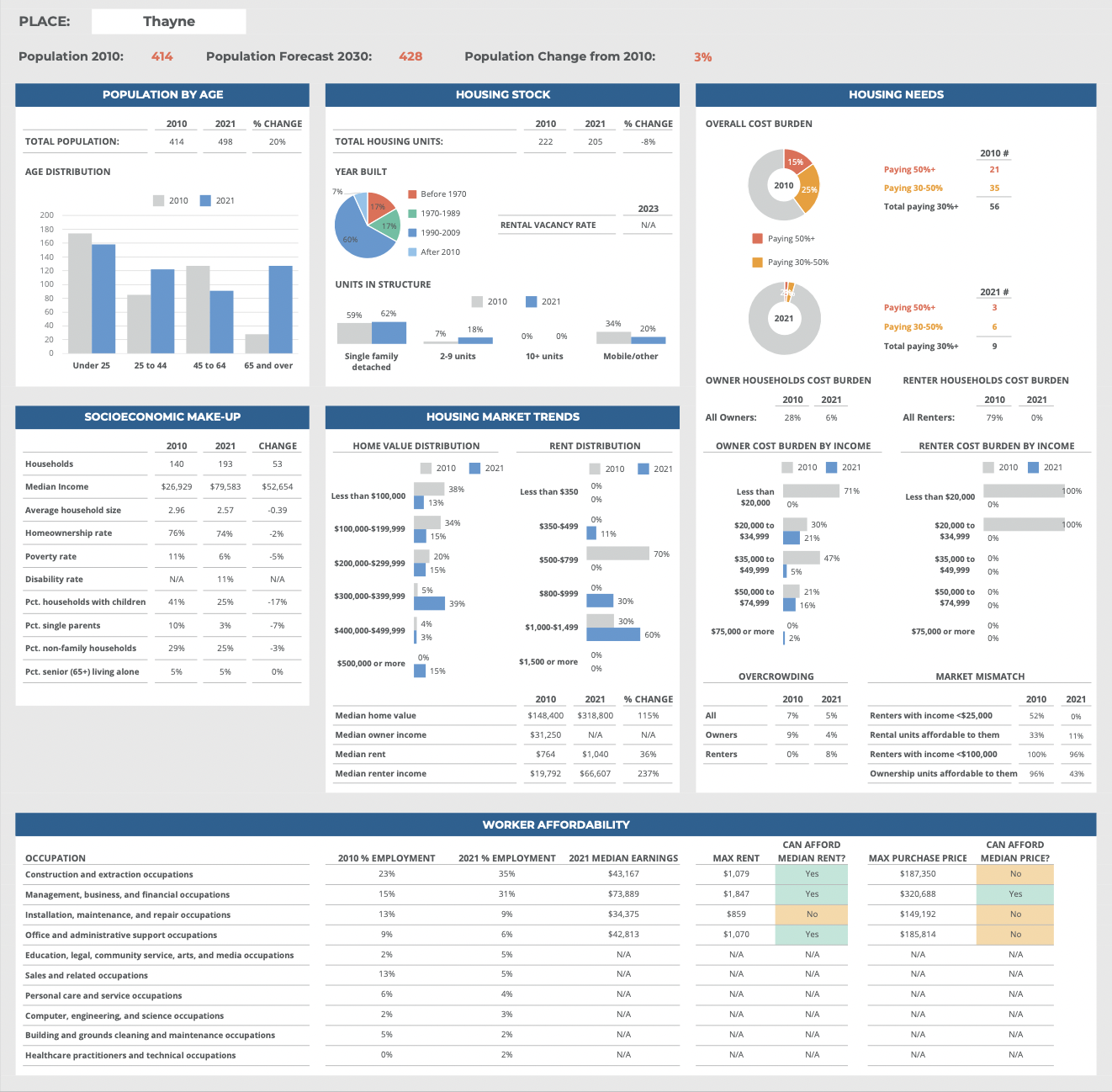Image resolution: width=1112 pixels, height=1092 pixels.
Task: Click the 70% bar for $500-$799 rent
Action: pos(617,554)
